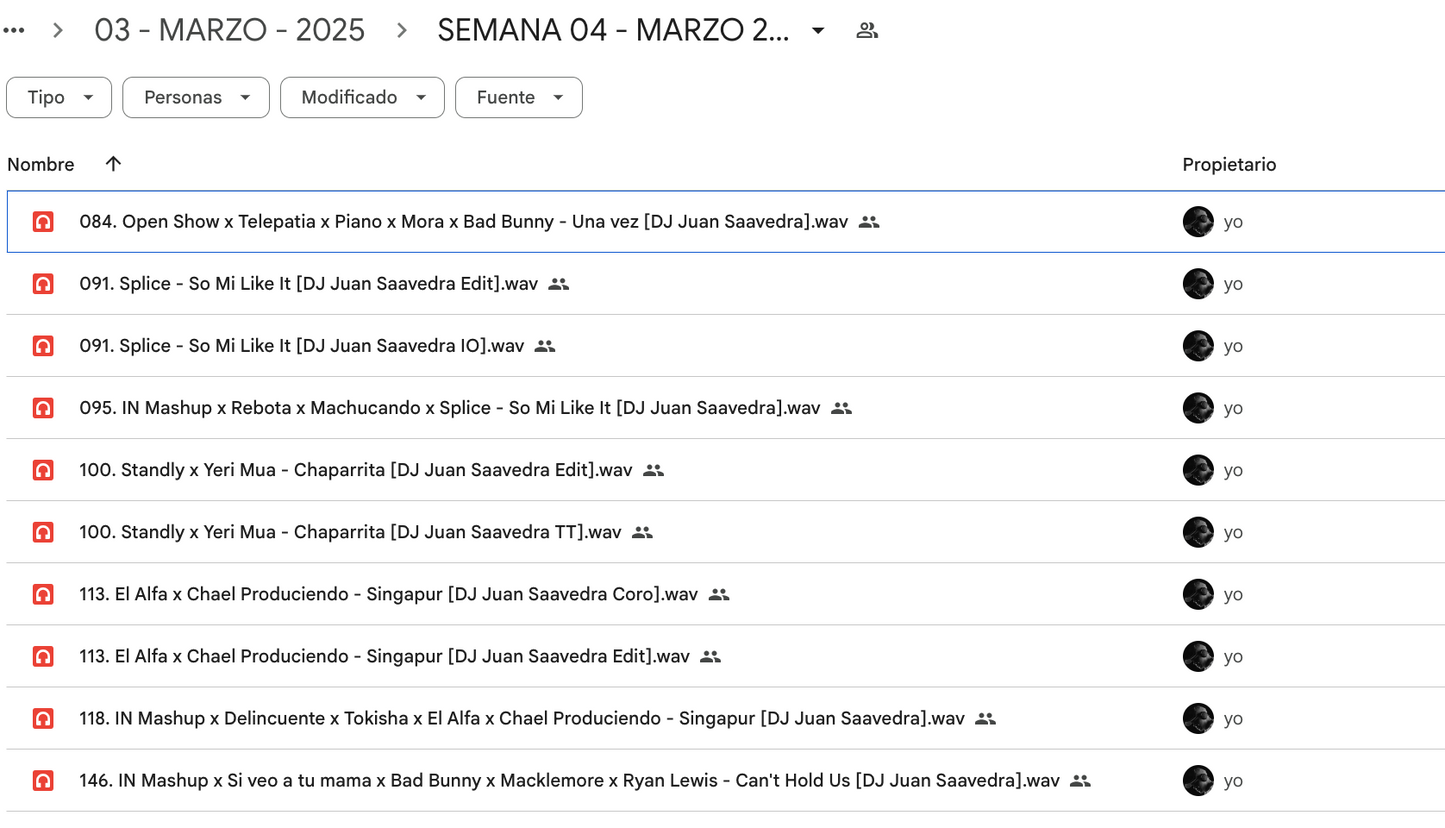Click the audio file icon for '084. Open Show'
Image resolution: width=1445 pixels, height=828 pixels.
pyautogui.click(x=43, y=221)
